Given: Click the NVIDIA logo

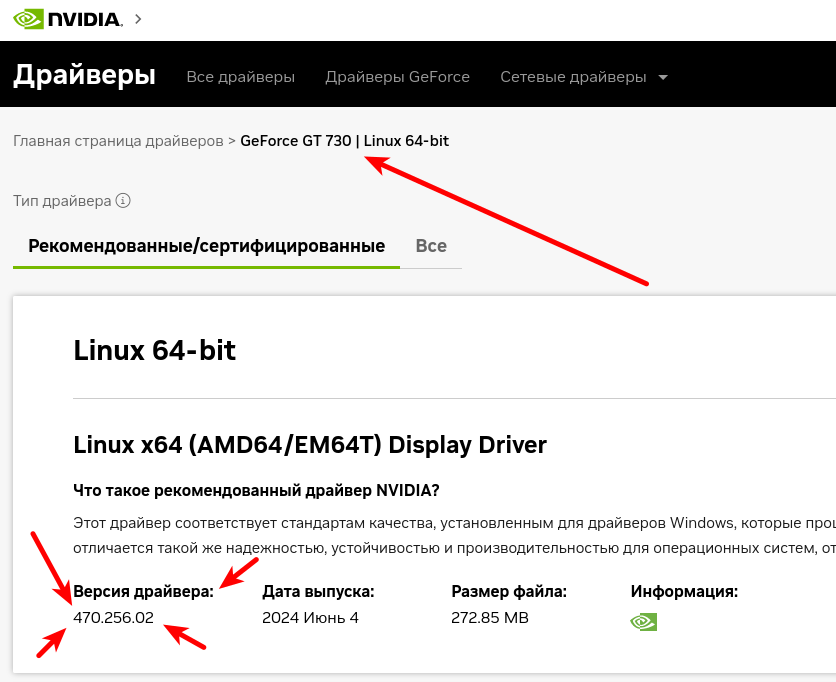Looking at the screenshot, I should tap(68, 20).
